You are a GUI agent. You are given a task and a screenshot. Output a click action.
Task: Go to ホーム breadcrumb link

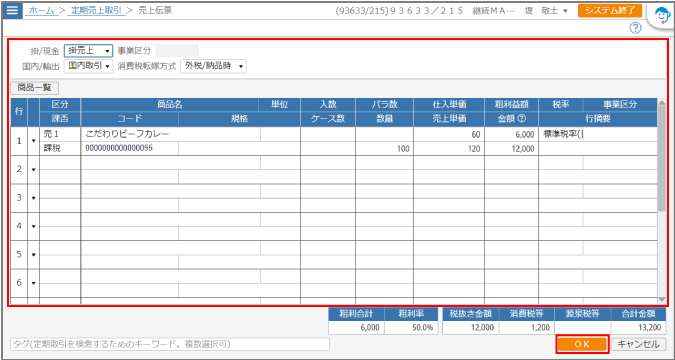click(x=41, y=10)
